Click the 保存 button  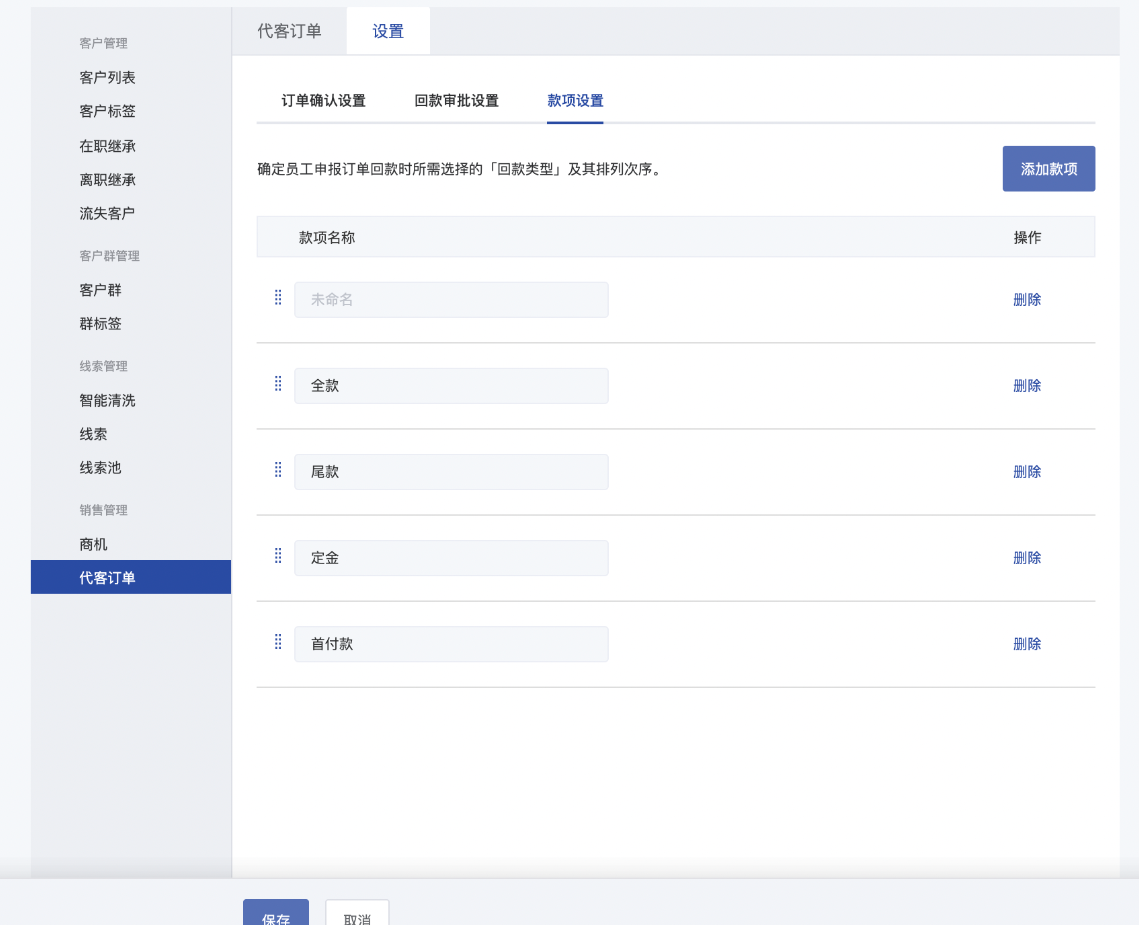click(276, 913)
